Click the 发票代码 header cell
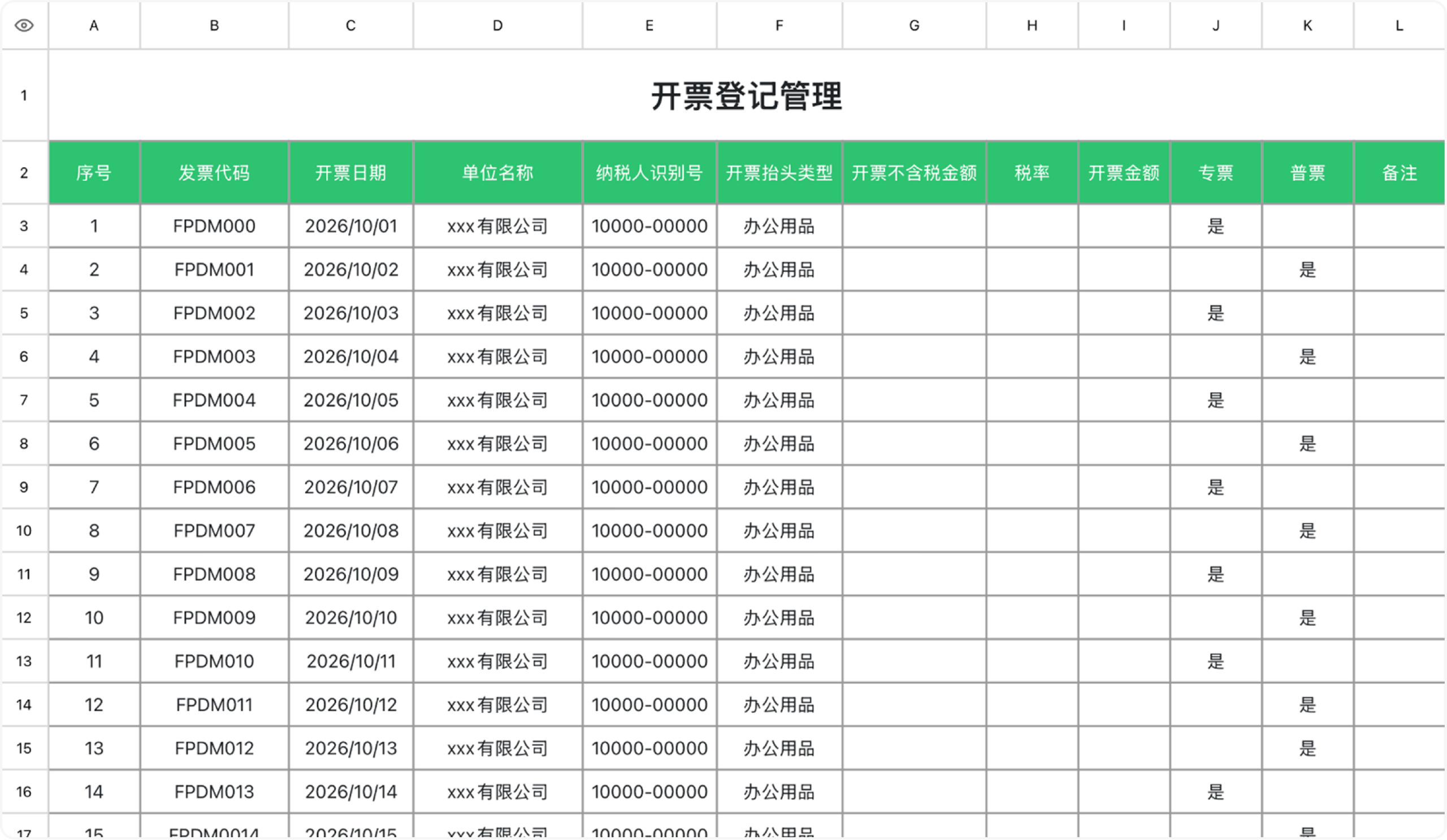Screen dimensions: 1447x840 point(214,173)
